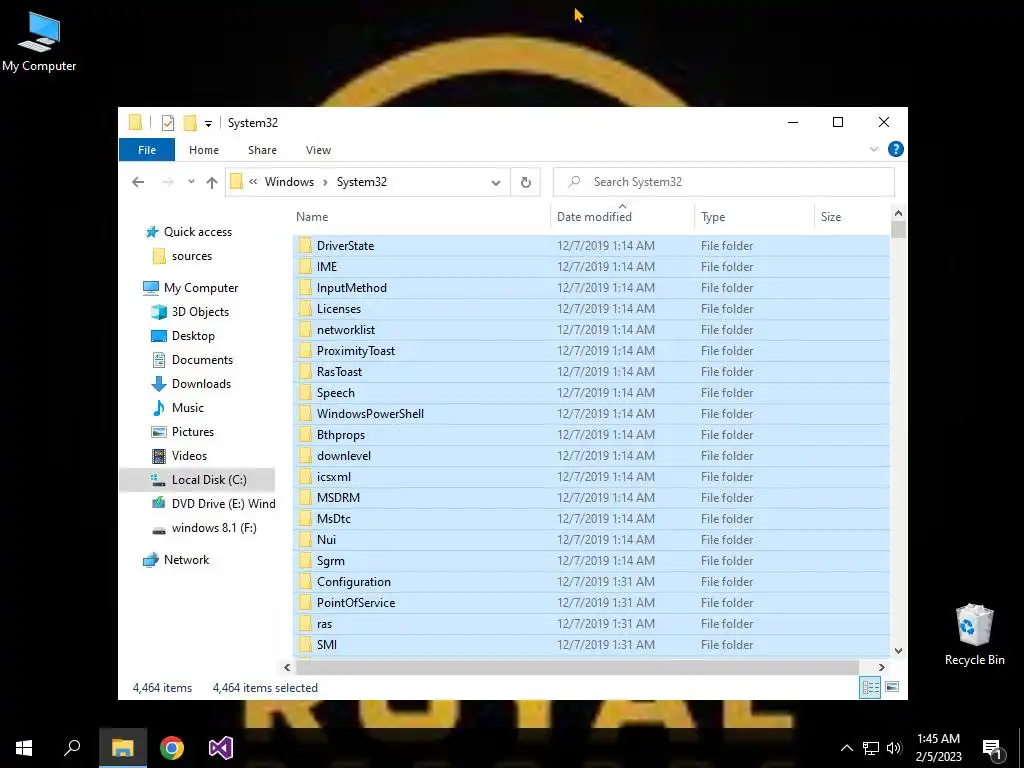
Task: Expand the ribbon with the chevron
Action: click(874, 150)
